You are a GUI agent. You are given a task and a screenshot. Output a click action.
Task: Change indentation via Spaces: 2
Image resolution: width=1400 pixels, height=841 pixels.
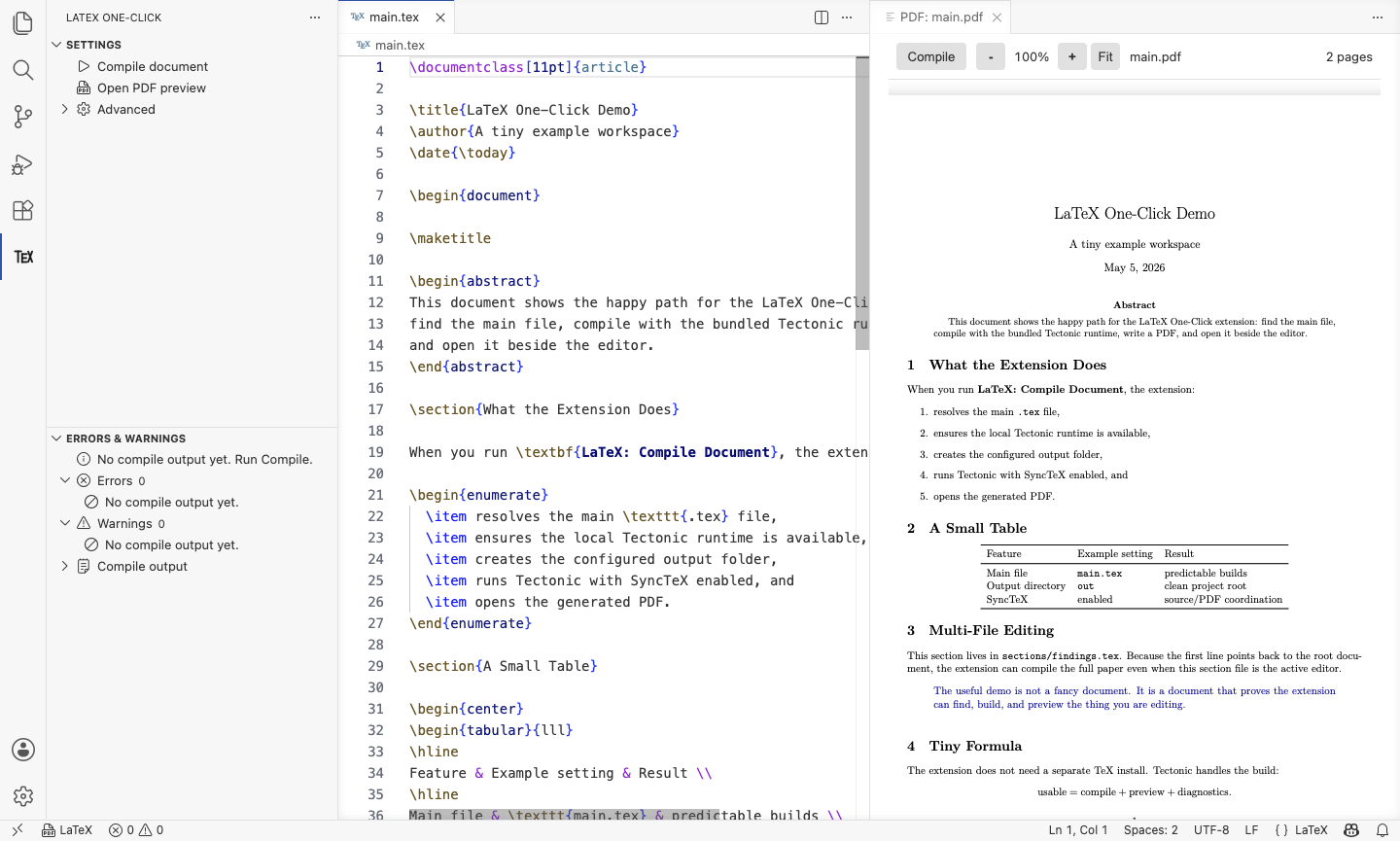pyautogui.click(x=1151, y=830)
